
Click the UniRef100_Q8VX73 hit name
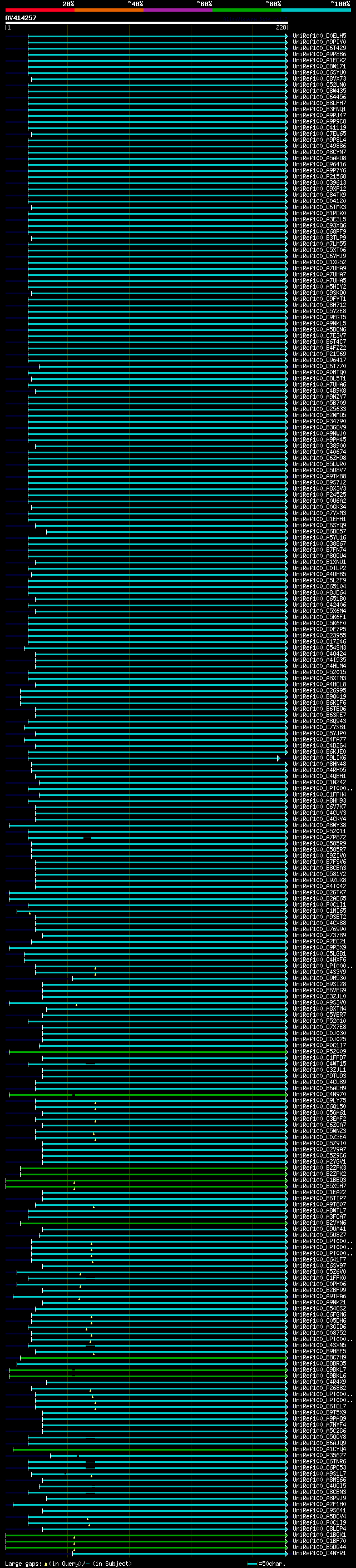tap(319, 78)
